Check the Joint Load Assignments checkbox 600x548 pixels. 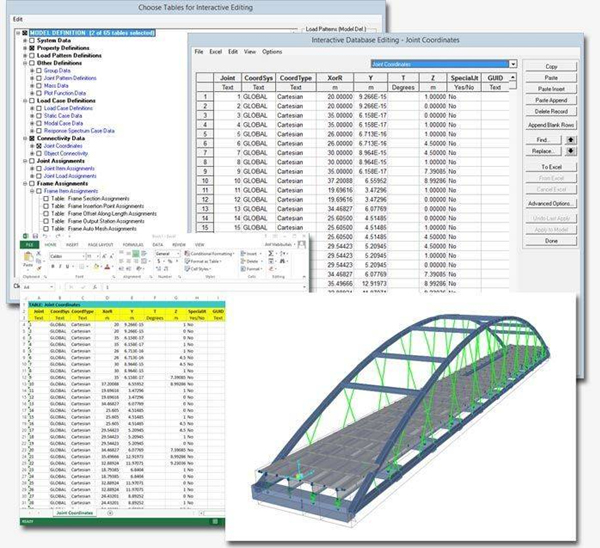point(39,176)
